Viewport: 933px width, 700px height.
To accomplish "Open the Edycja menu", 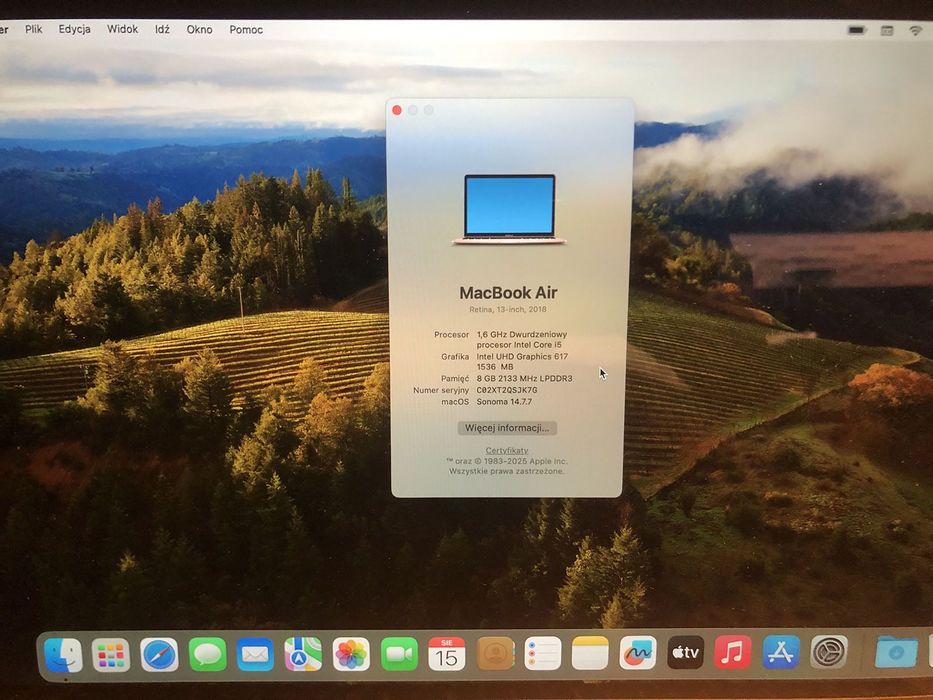I will coord(74,29).
